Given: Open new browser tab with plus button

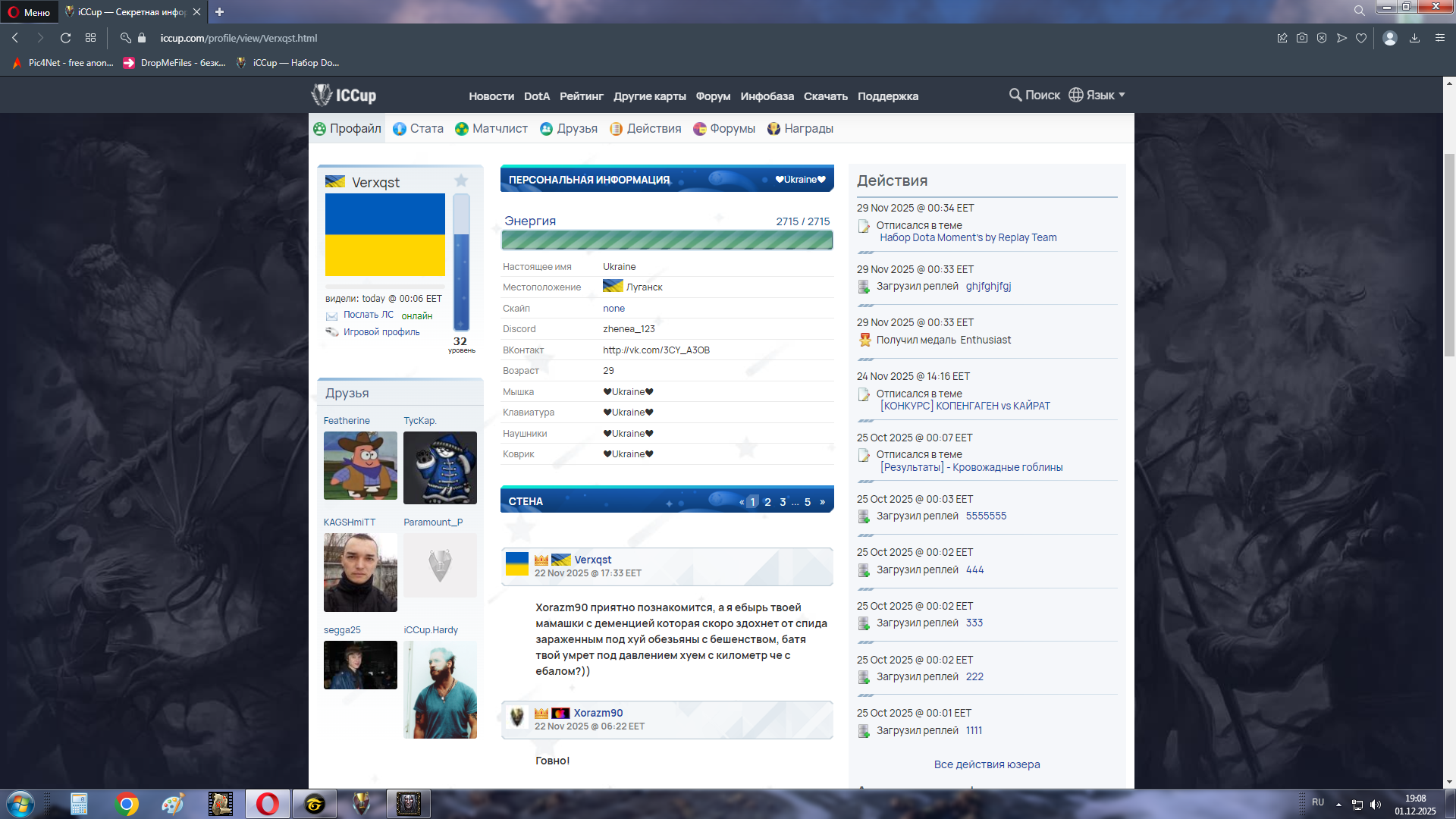Looking at the screenshot, I should pyautogui.click(x=219, y=11).
